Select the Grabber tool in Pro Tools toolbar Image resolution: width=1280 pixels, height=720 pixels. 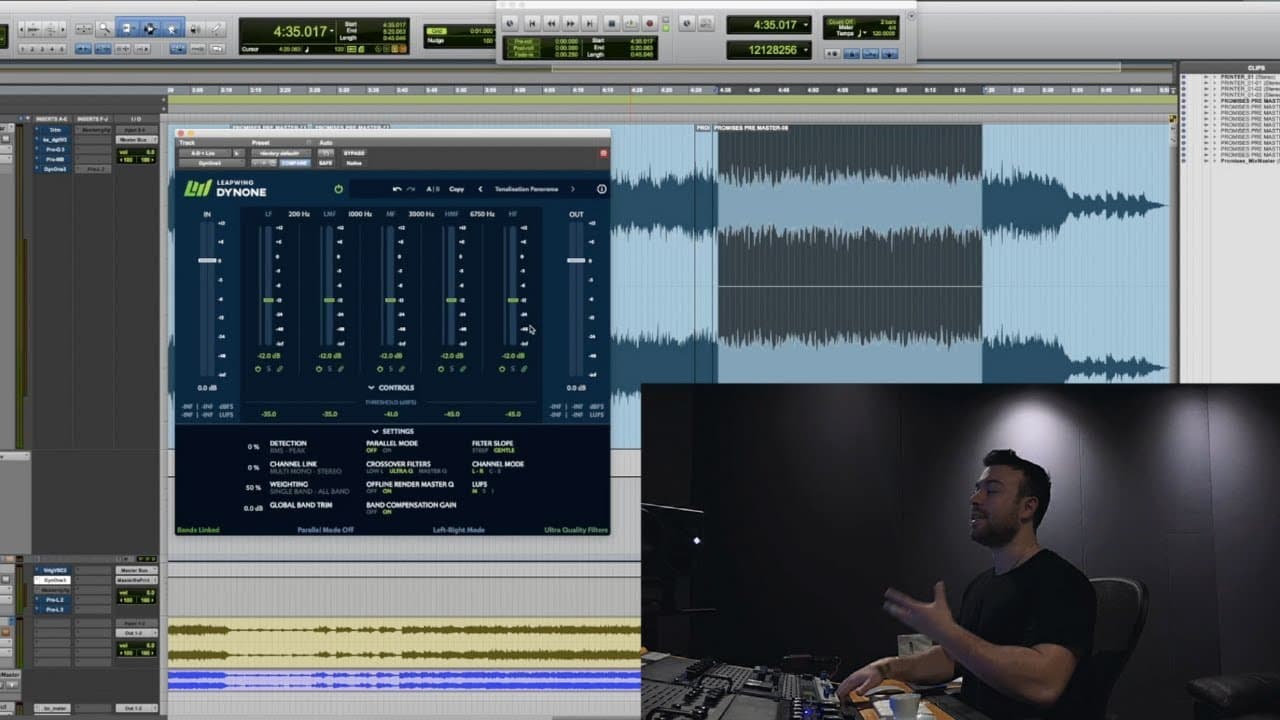click(171, 29)
